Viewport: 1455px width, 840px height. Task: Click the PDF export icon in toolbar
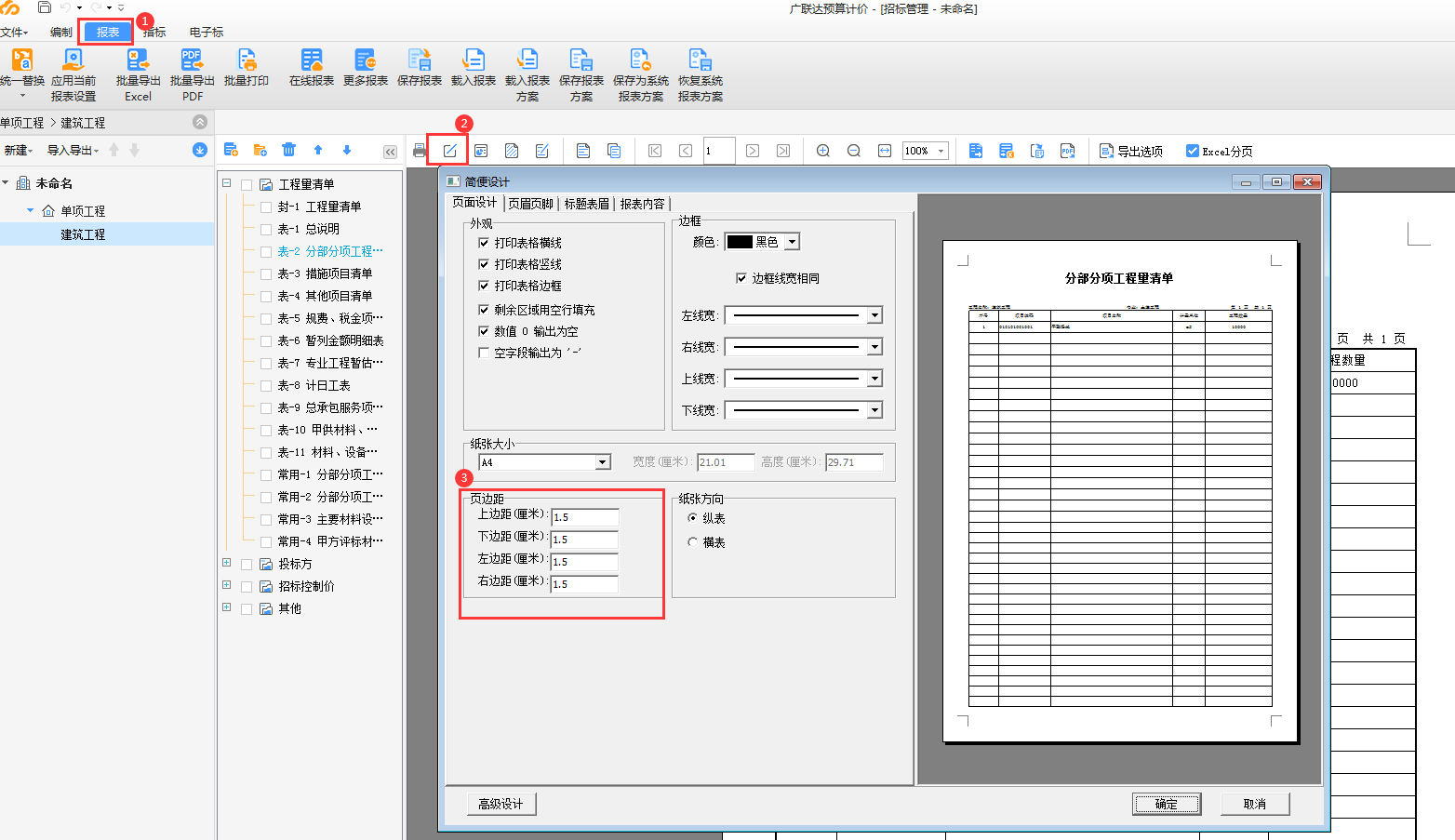1068,151
